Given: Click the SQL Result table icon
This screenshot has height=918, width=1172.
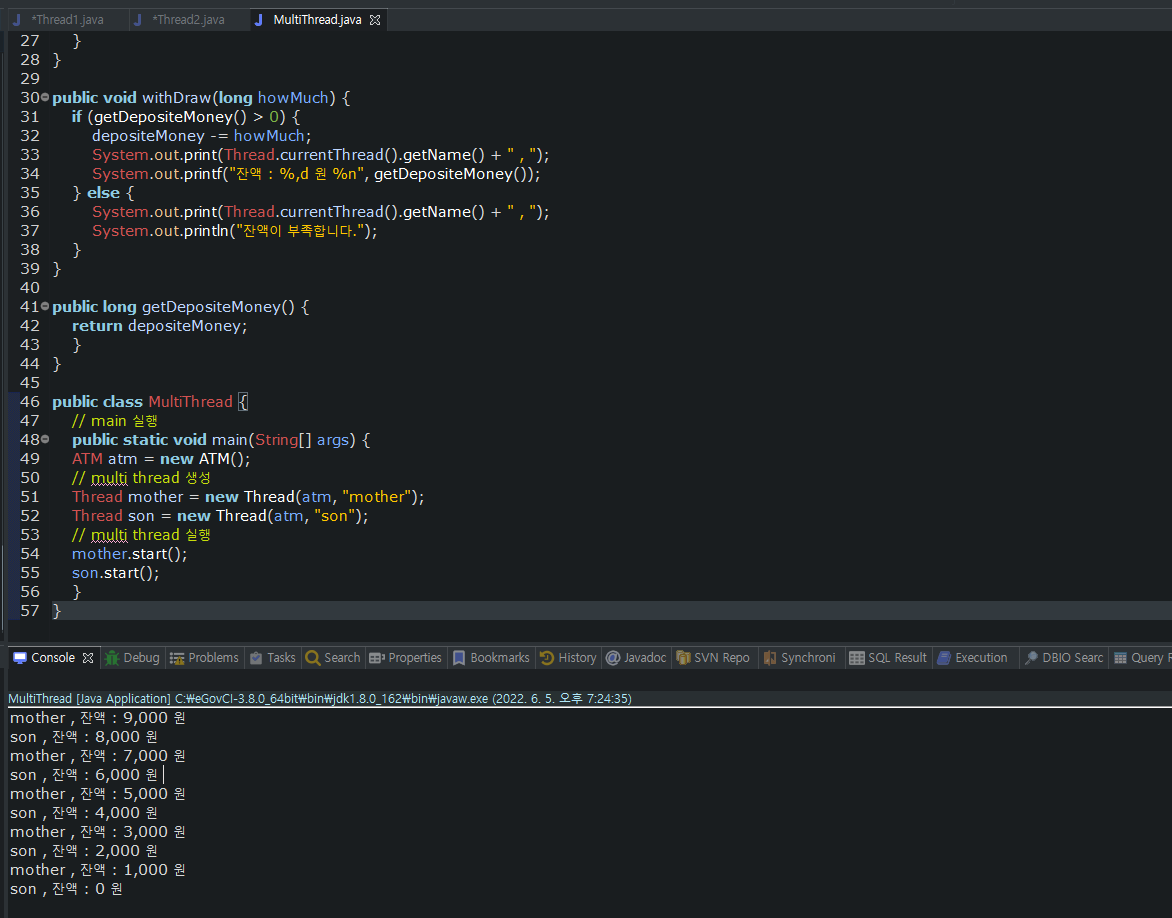Looking at the screenshot, I should click(x=857, y=658).
